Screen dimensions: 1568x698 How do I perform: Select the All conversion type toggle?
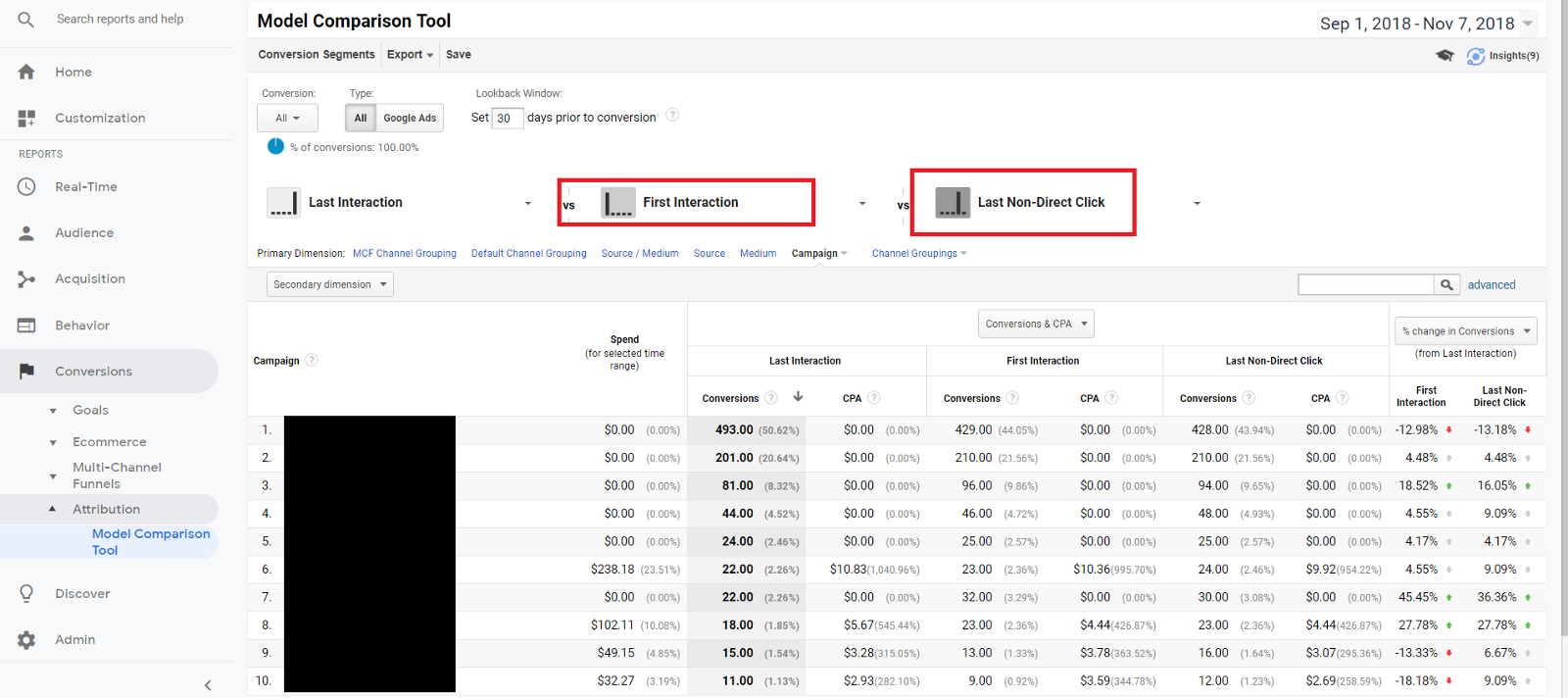(x=361, y=118)
